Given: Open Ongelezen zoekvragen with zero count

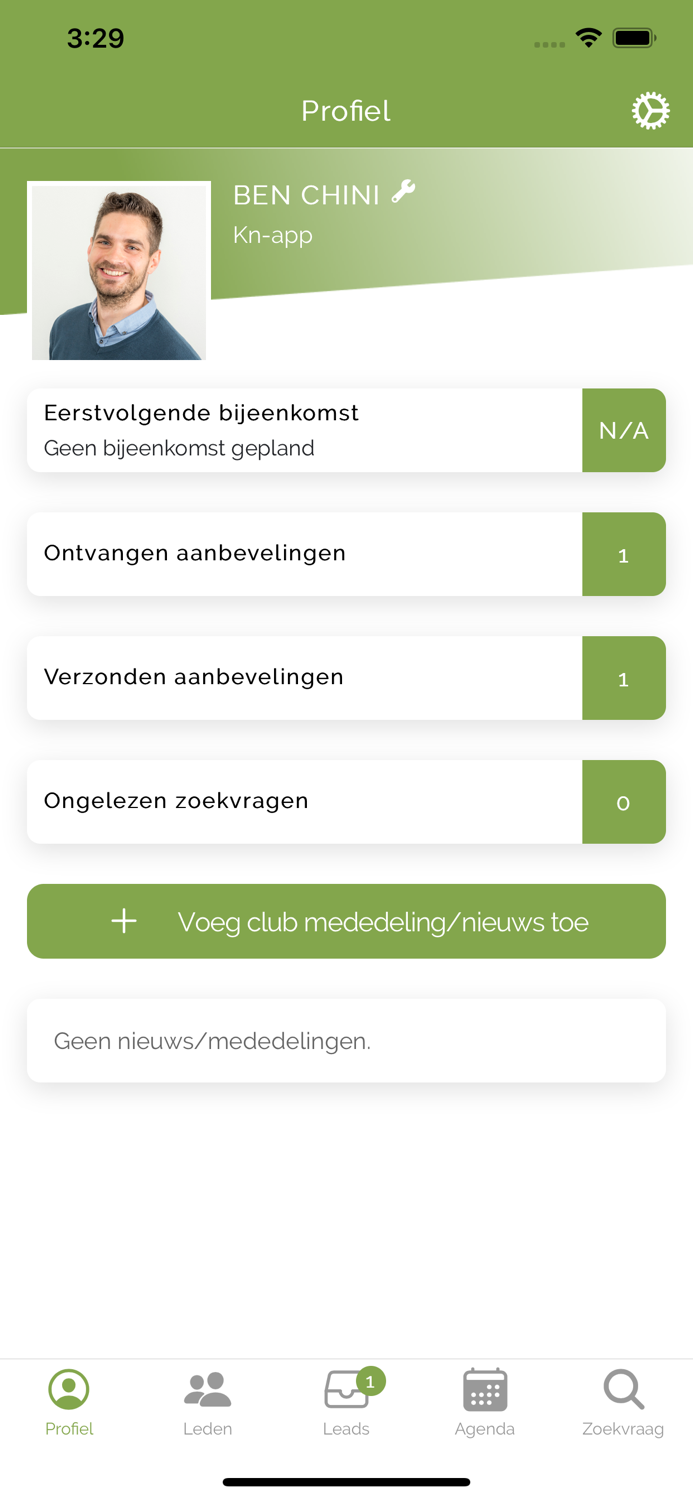Looking at the screenshot, I should [624, 802].
